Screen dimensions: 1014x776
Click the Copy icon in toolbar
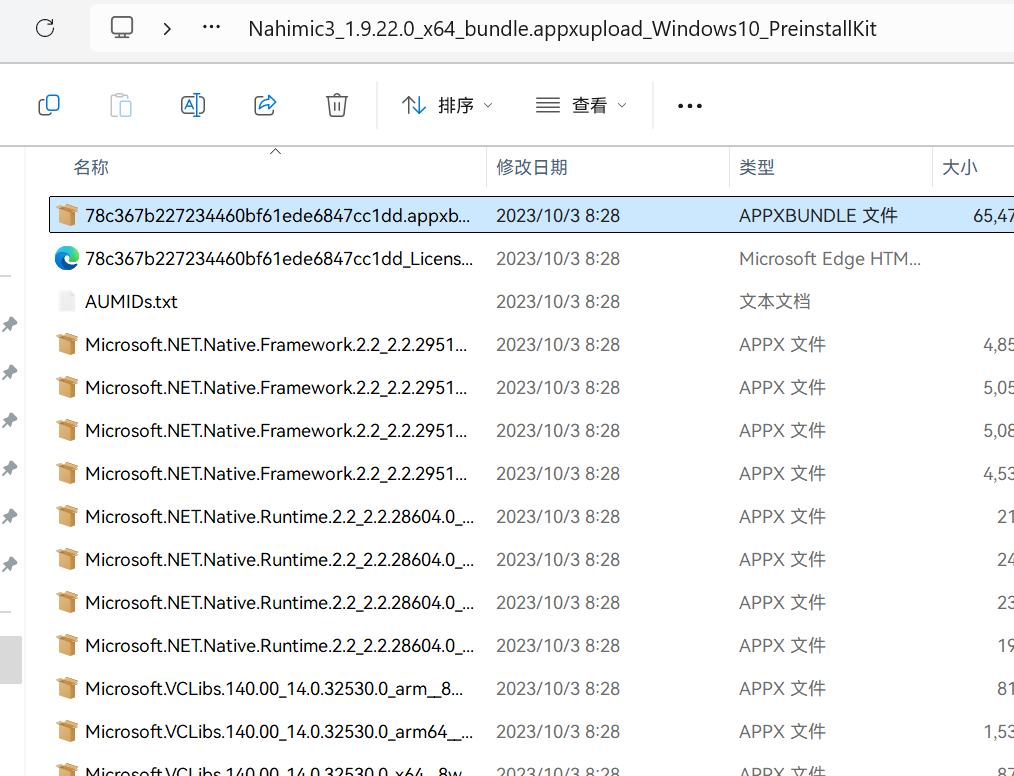point(49,105)
